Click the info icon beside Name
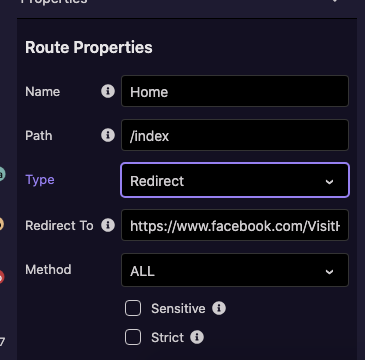Image resolution: width=365 pixels, height=360 pixels. (x=108, y=91)
